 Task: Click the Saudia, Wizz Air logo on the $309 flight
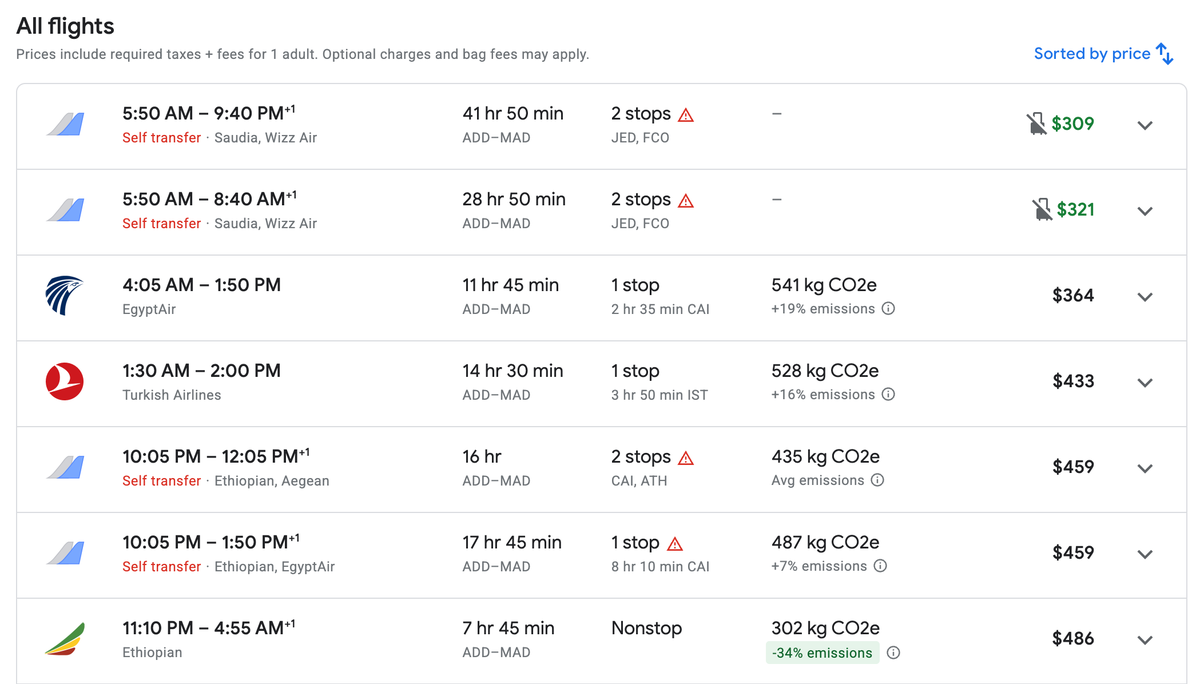[x=62, y=124]
